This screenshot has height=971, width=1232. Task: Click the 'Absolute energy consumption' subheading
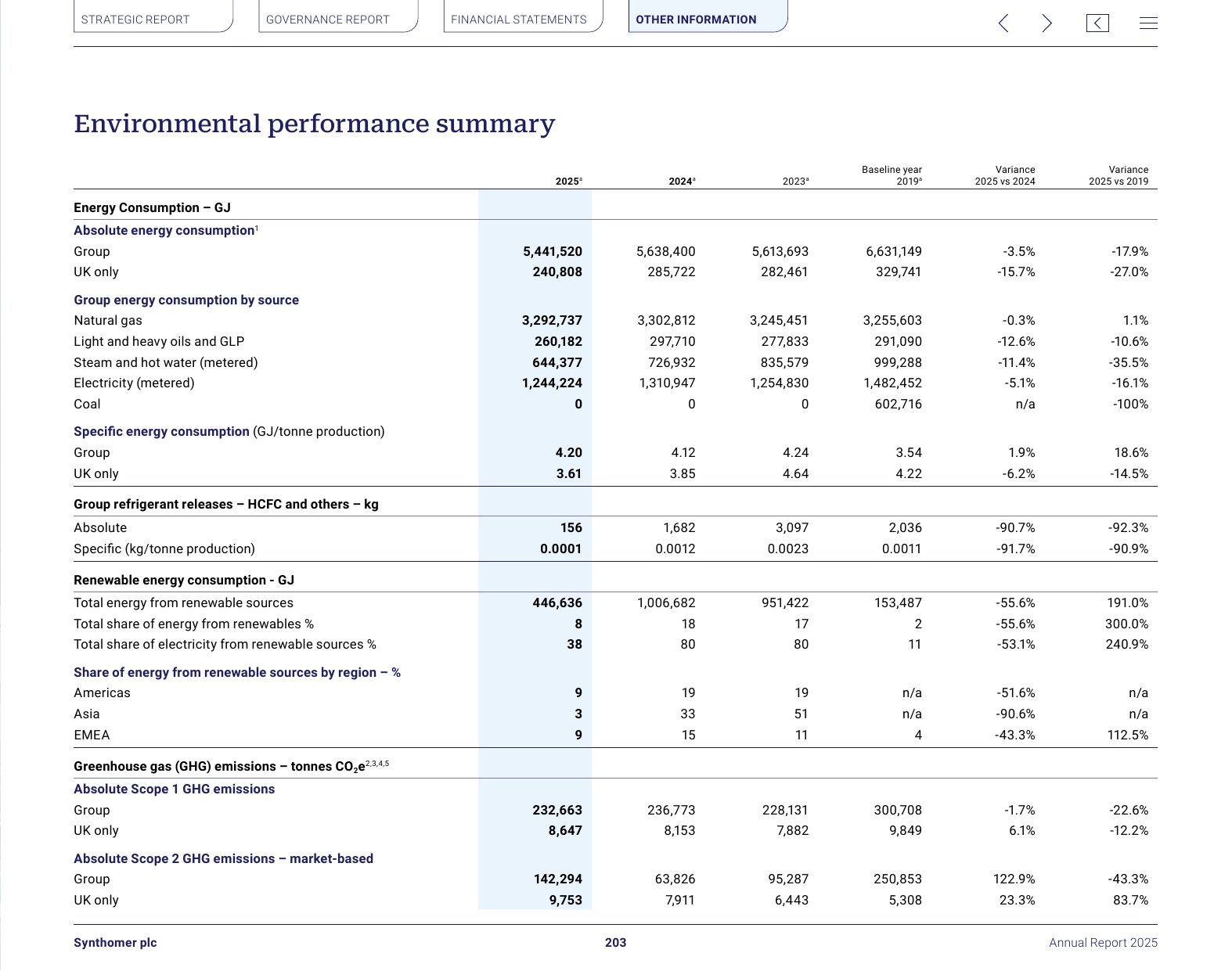(166, 230)
